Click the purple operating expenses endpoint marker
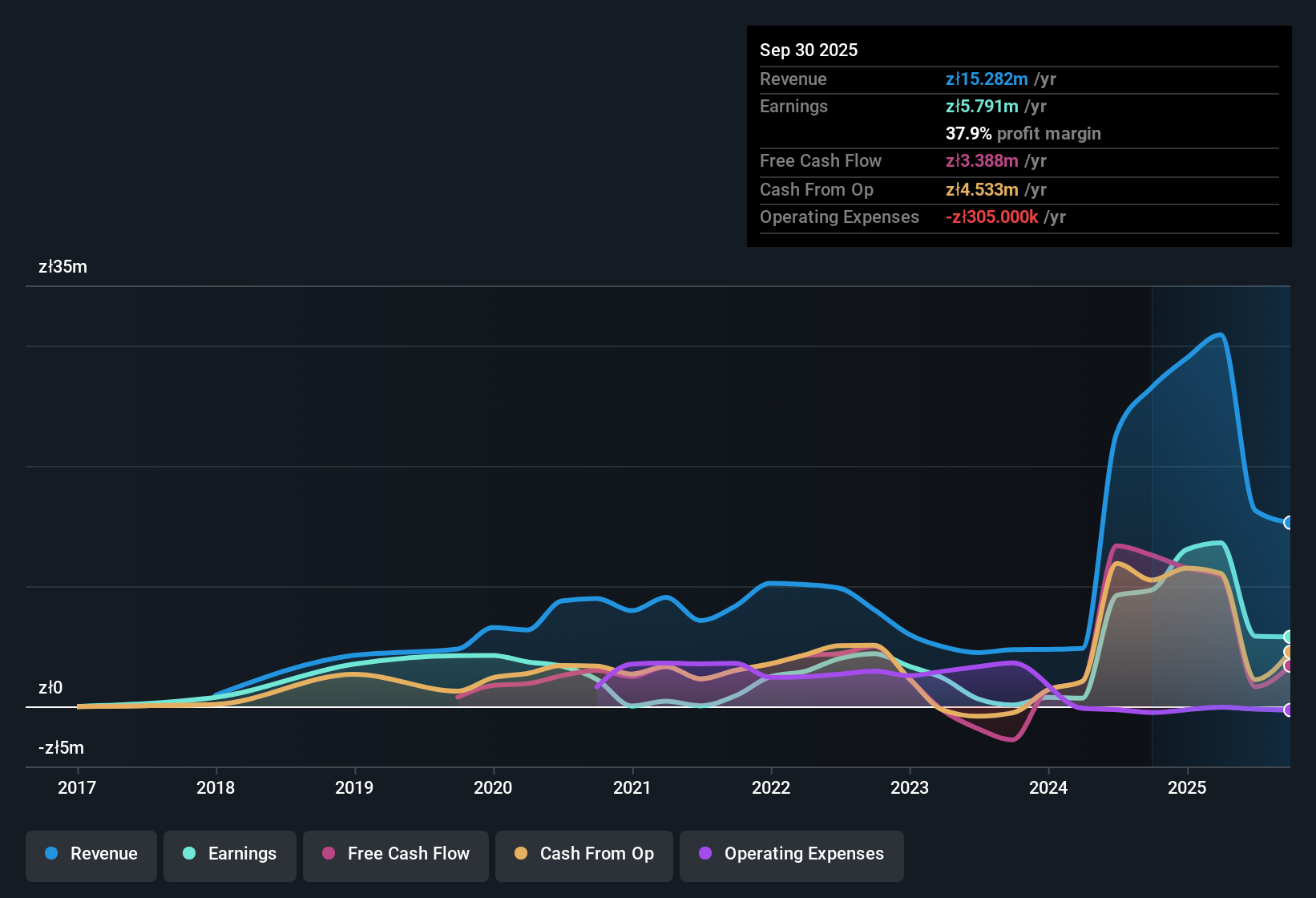 click(1289, 710)
